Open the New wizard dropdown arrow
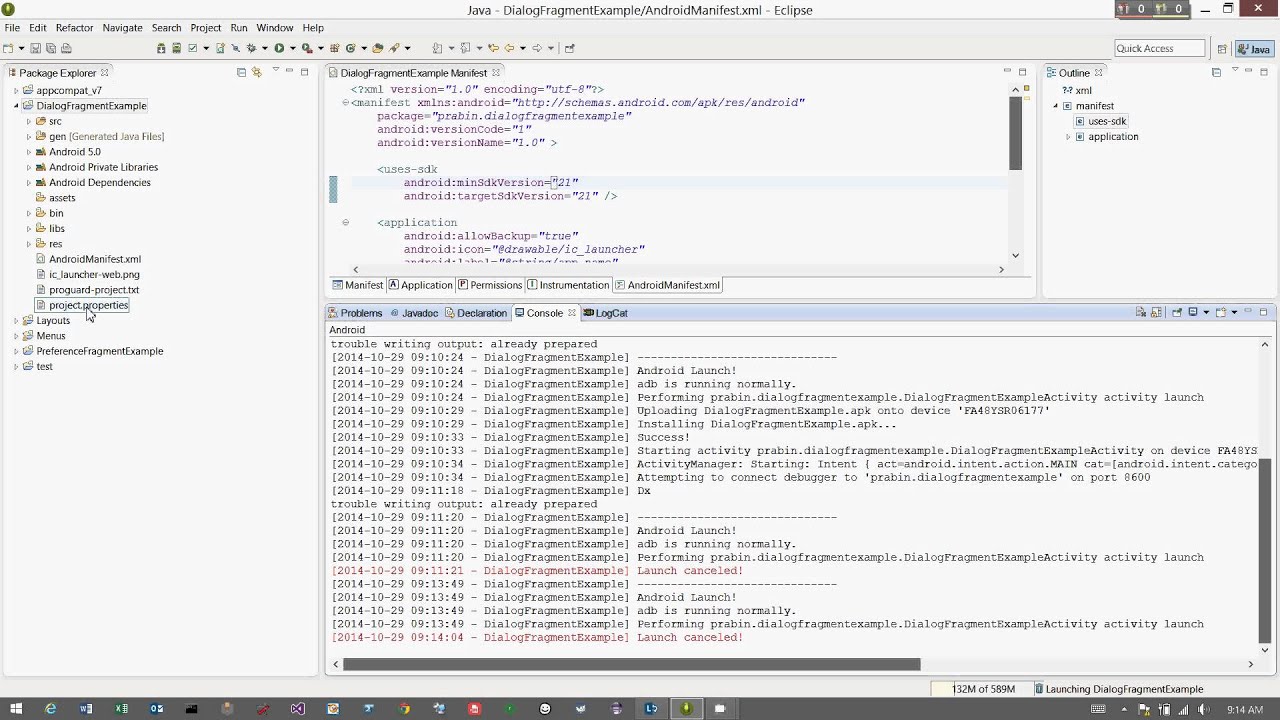This screenshot has width=1280, height=720. click(21, 48)
